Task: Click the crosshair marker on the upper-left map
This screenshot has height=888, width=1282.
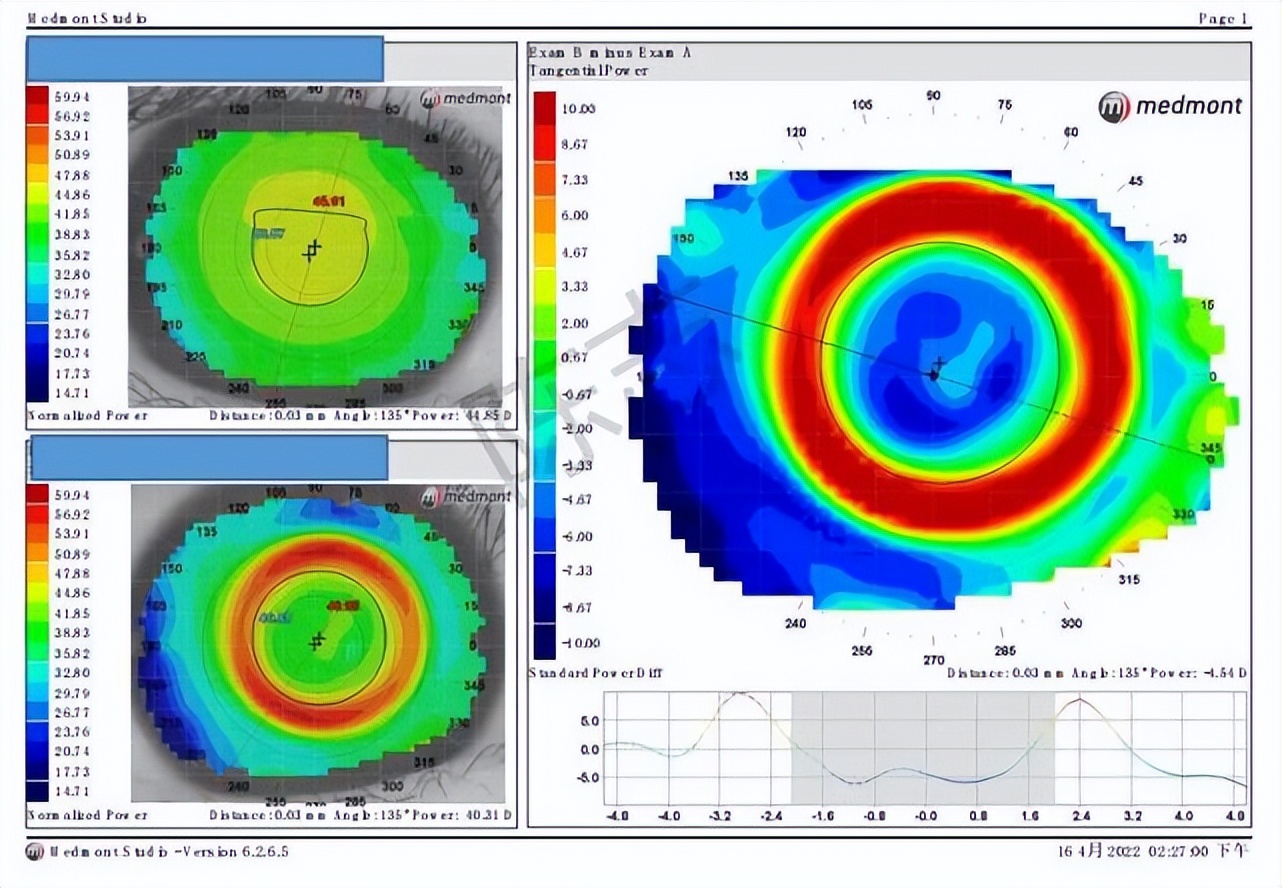Action: [313, 250]
